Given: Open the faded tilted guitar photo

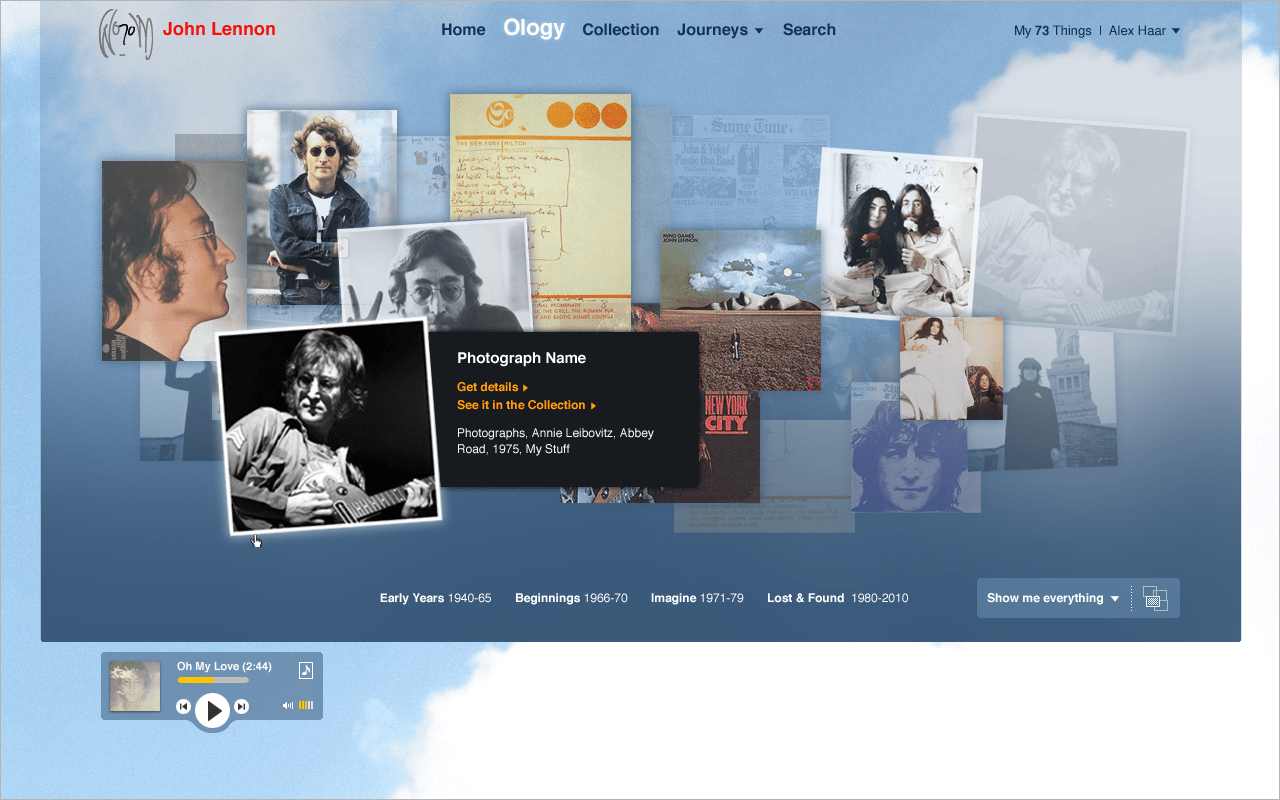Looking at the screenshot, I should [x=1082, y=225].
